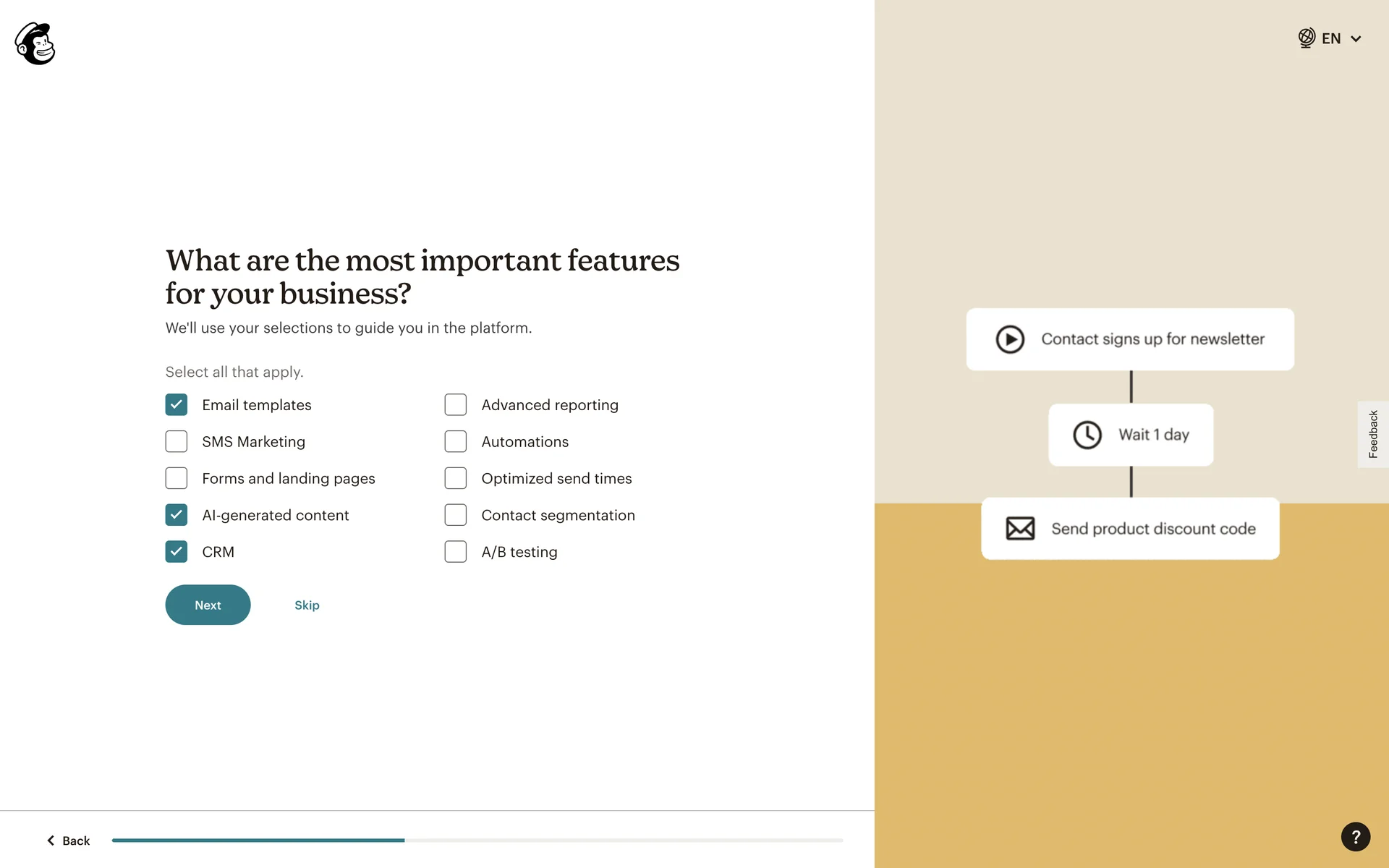Viewport: 1389px width, 868px height.
Task: Open the question mark help button
Action: (1355, 837)
